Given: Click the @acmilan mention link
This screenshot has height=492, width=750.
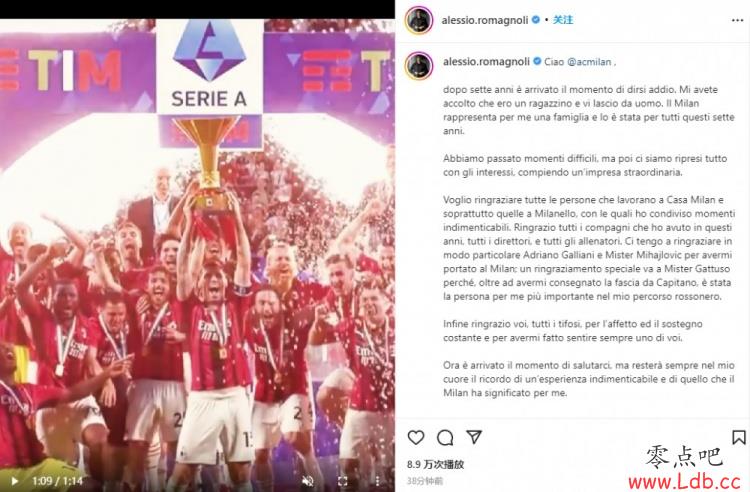Looking at the screenshot, I should 589,62.
